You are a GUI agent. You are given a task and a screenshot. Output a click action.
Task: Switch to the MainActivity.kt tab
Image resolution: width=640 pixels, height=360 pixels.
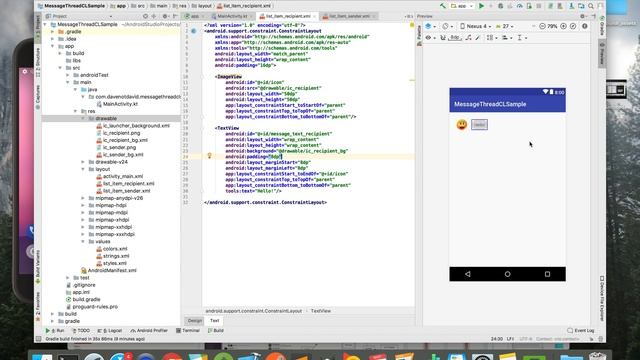click(232, 16)
